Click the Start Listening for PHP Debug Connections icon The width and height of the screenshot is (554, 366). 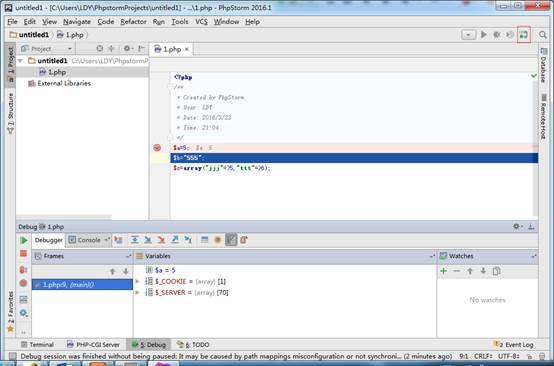click(523, 35)
